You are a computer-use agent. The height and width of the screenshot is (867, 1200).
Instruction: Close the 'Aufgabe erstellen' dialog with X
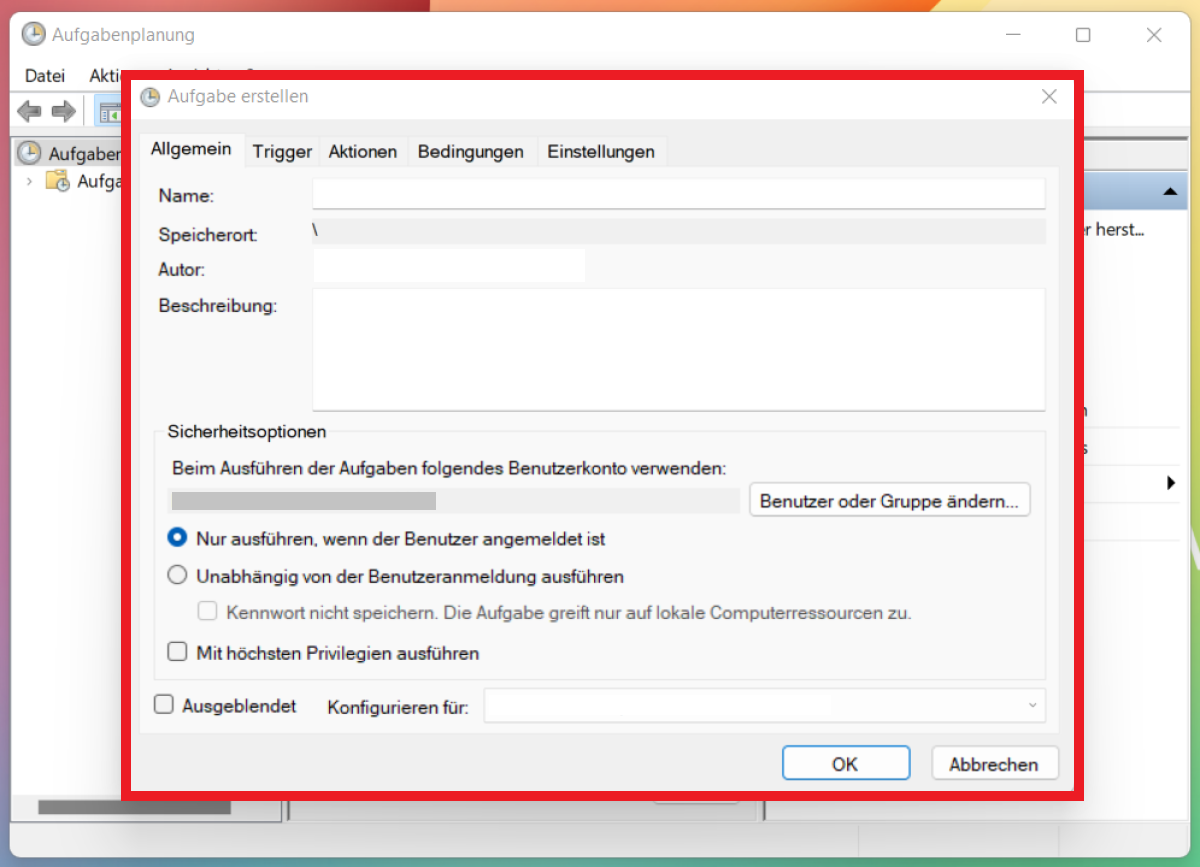(1049, 97)
